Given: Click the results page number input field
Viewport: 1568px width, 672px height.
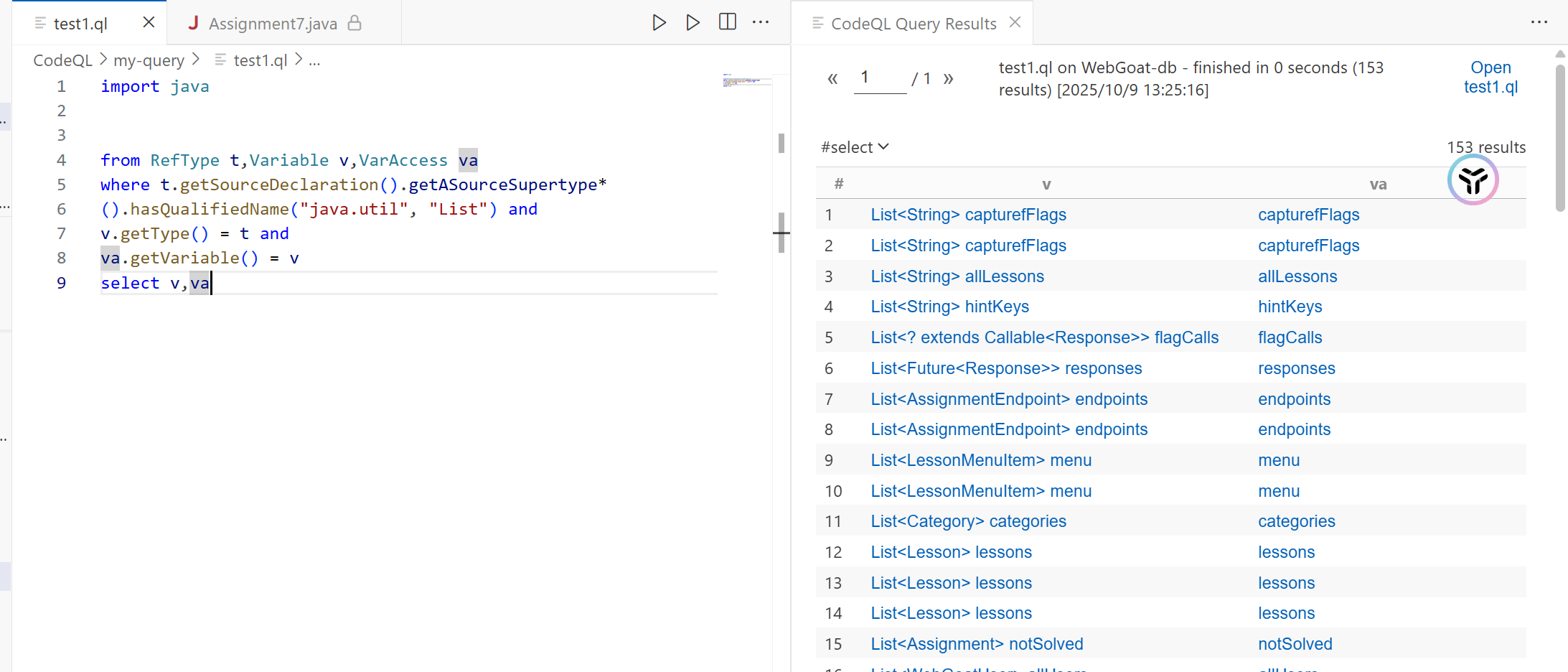Looking at the screenshot, I should pos(880,78).
